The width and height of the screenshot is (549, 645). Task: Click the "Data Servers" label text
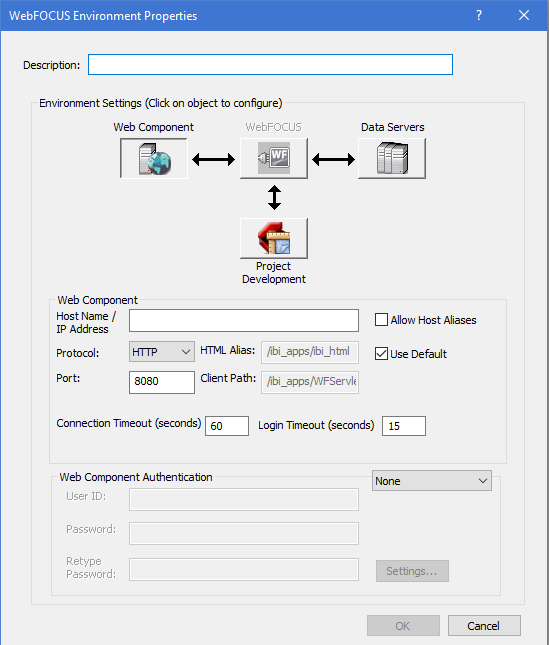[392, 127]
